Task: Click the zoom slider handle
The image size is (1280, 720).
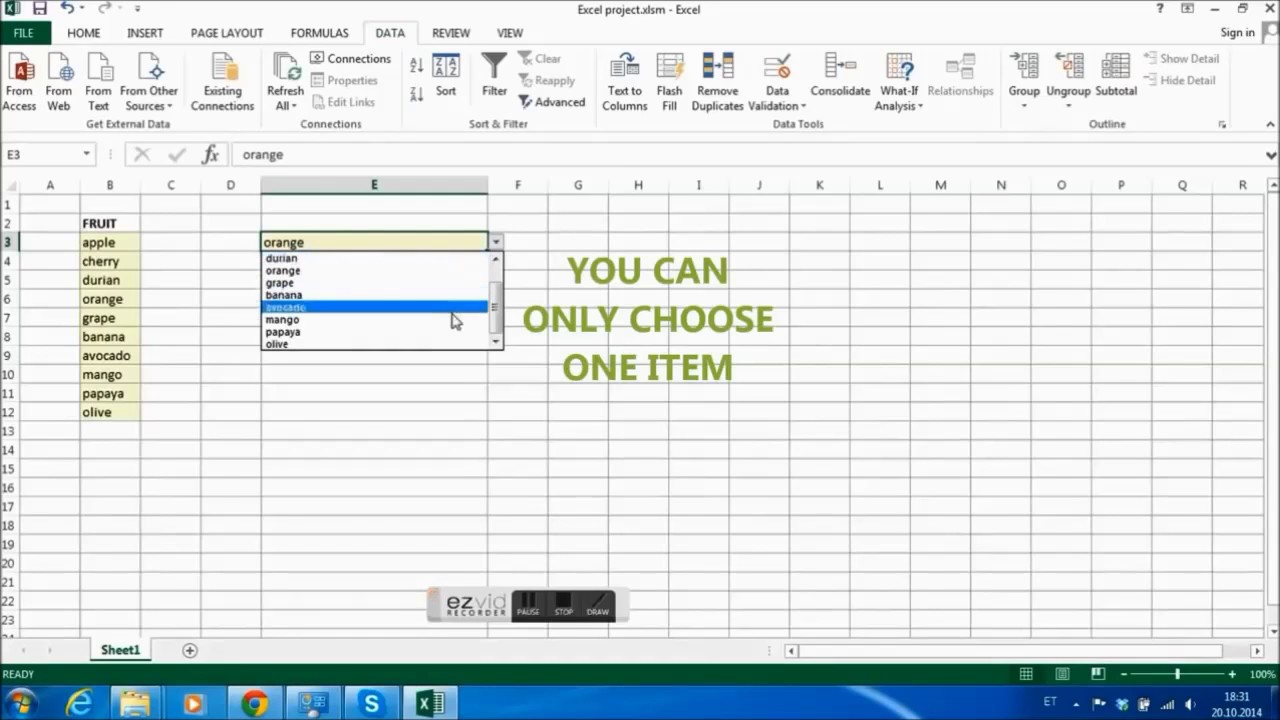Action: click(x=1177, y=674)
